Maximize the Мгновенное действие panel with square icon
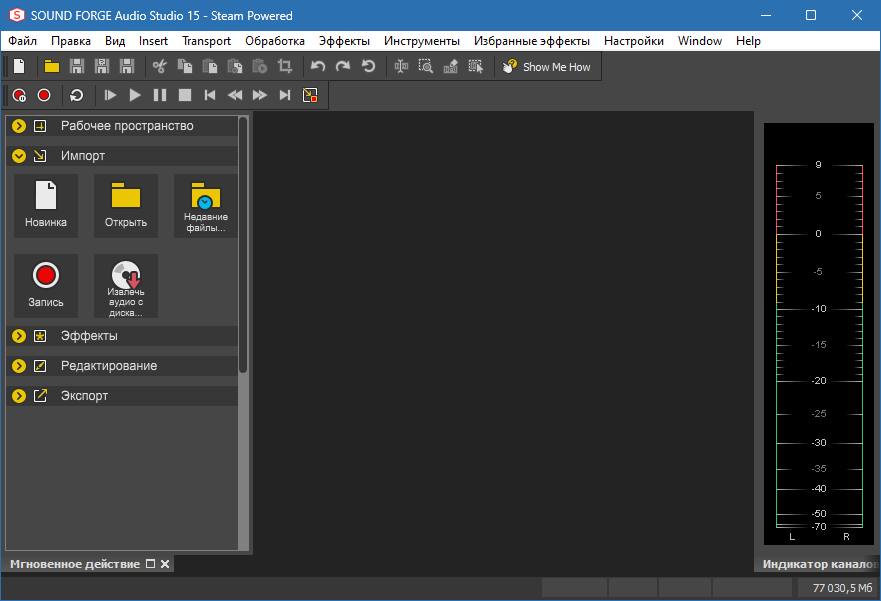 [150, 563]
